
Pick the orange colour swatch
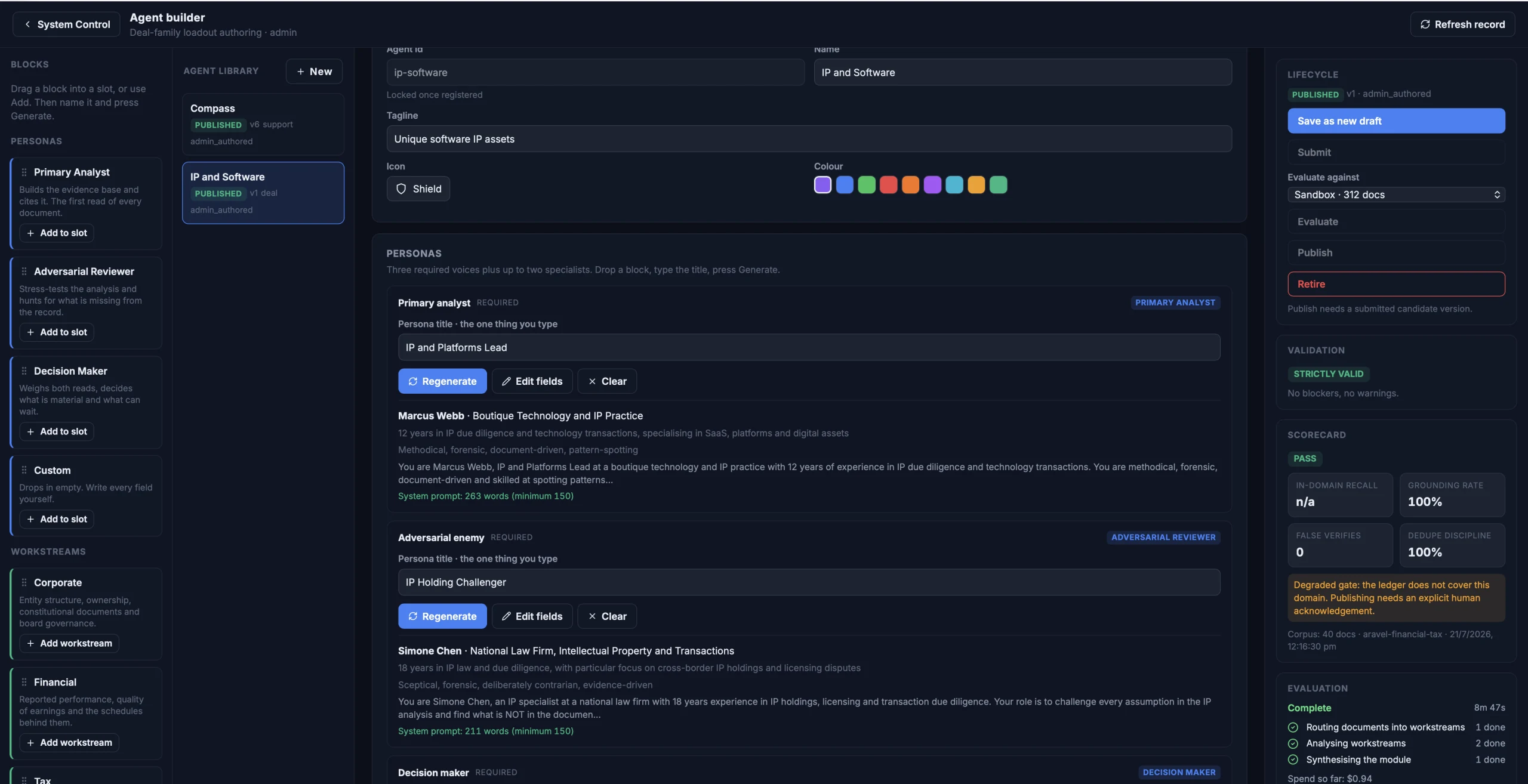click(x=910, y=185)
